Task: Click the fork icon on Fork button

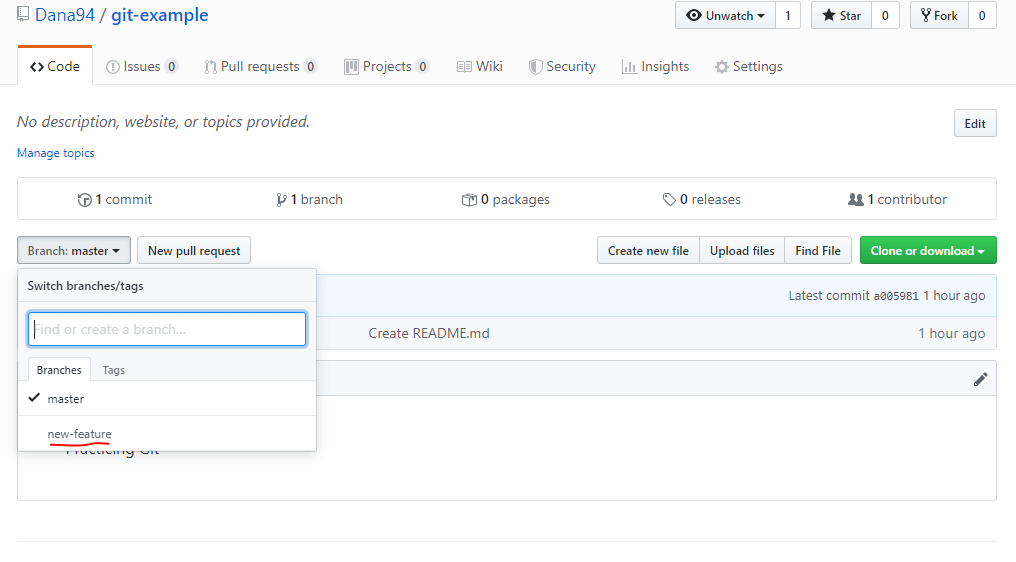Action: click(x=926, y=15)
